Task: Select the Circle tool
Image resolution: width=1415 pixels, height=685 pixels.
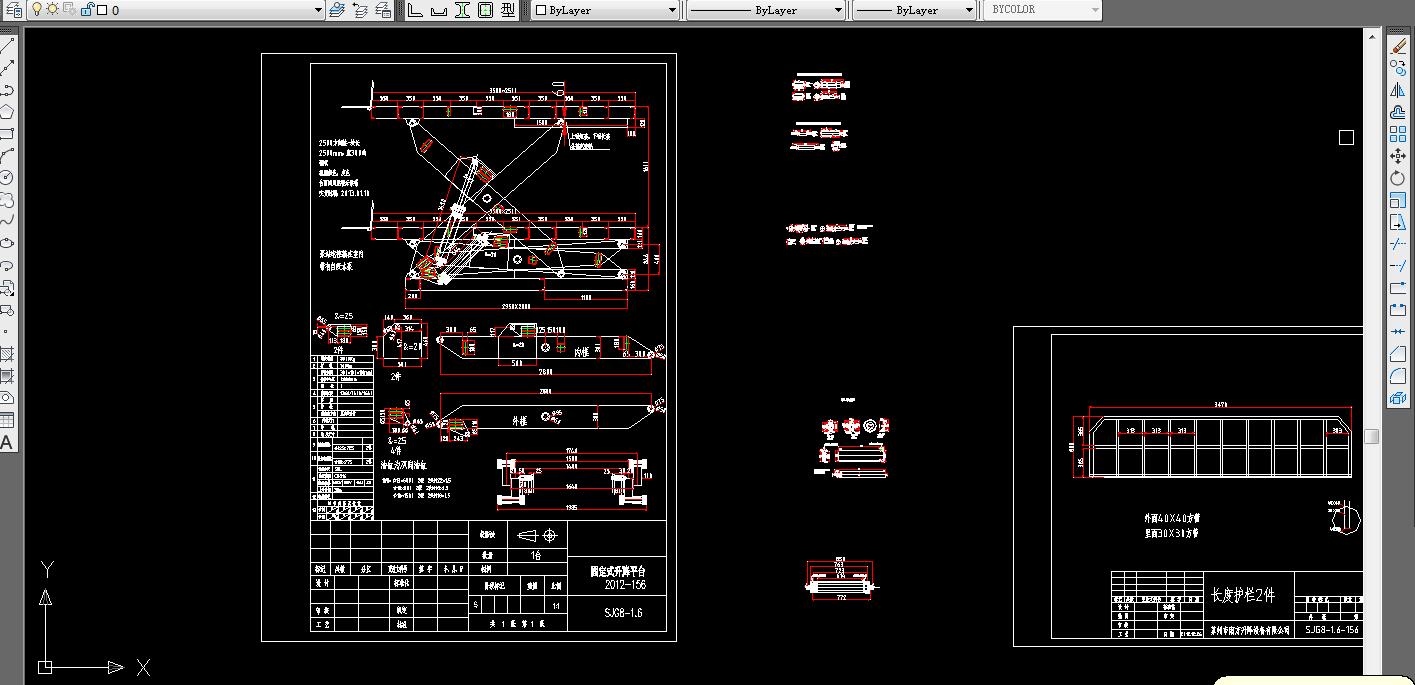Action: (7, 178)
